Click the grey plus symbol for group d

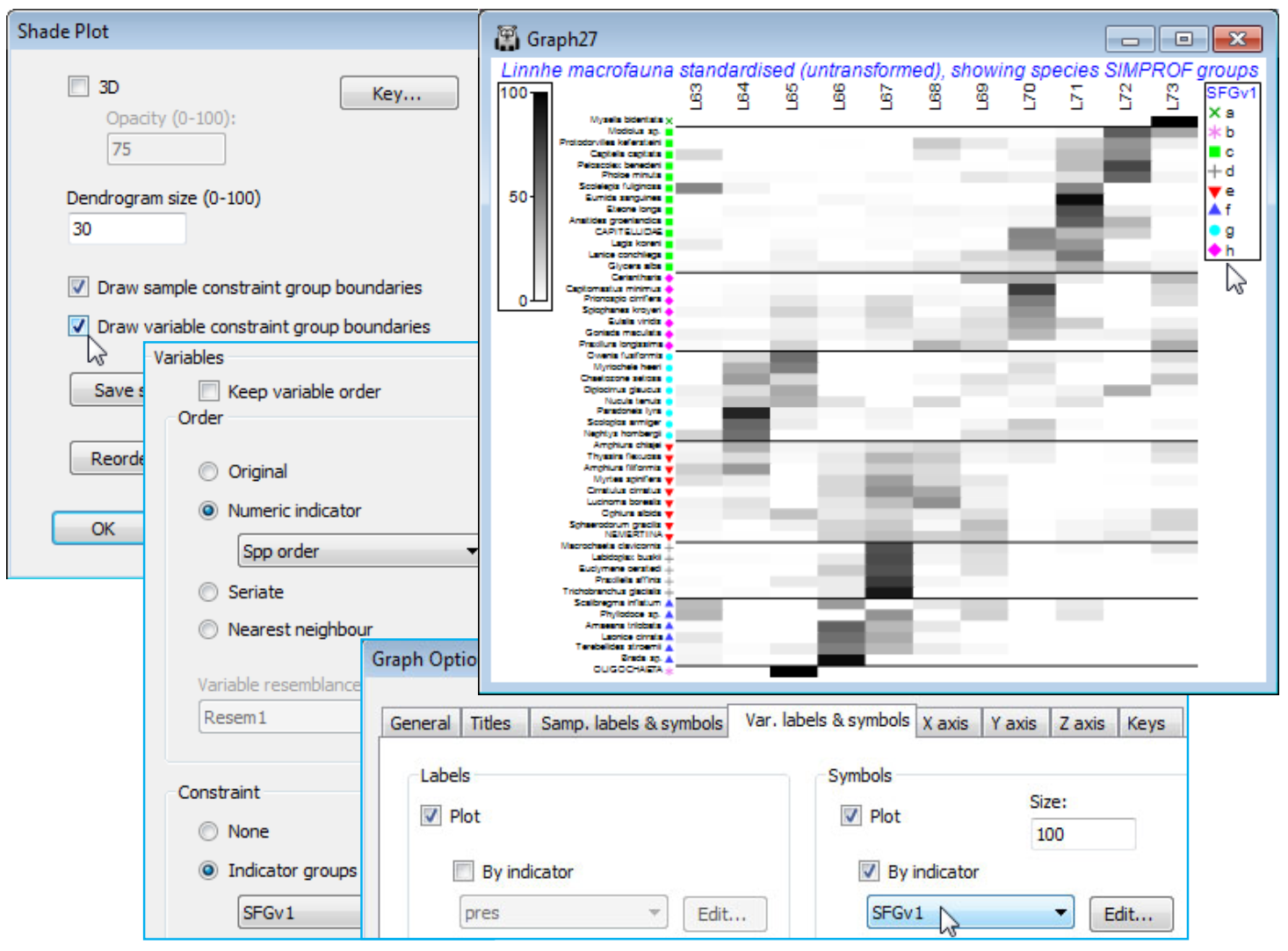tap(1215, 171)
